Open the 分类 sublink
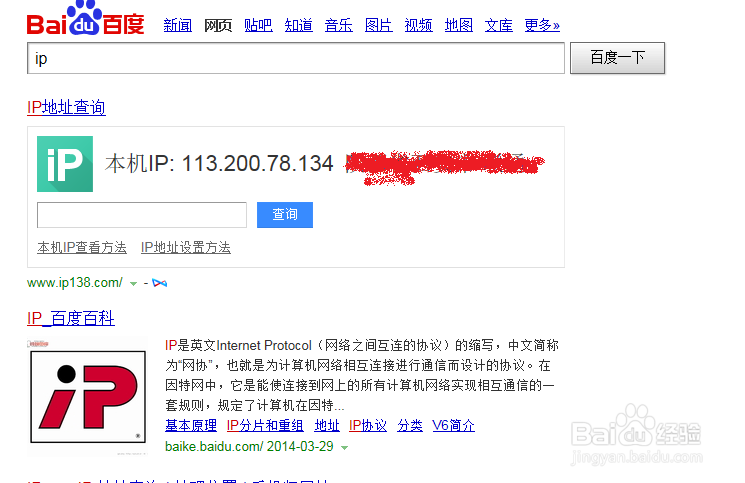The height and width of the screenshot is (483, 745). (410, 426)
